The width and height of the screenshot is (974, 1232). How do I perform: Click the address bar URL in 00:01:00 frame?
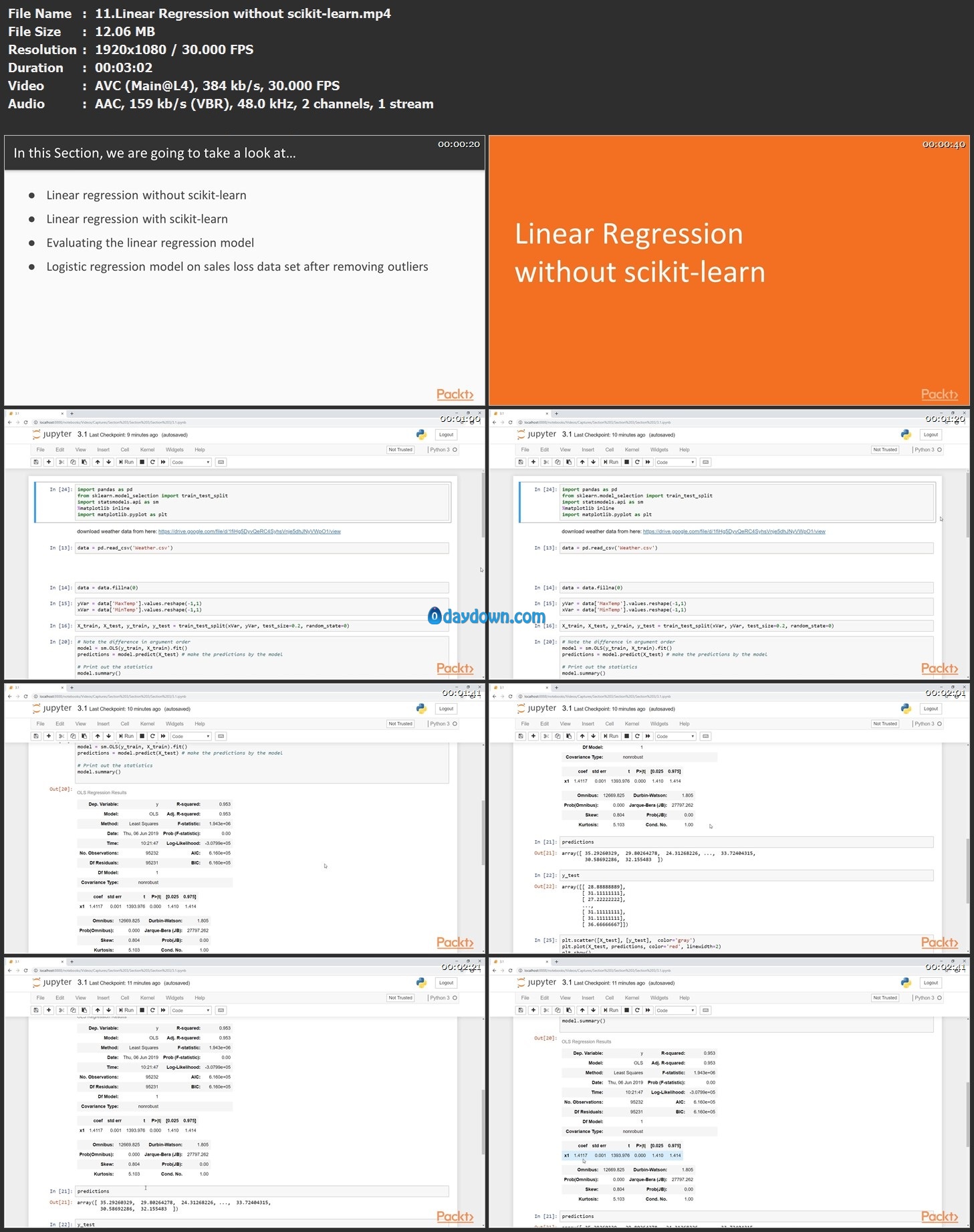[x=112, y=422]
